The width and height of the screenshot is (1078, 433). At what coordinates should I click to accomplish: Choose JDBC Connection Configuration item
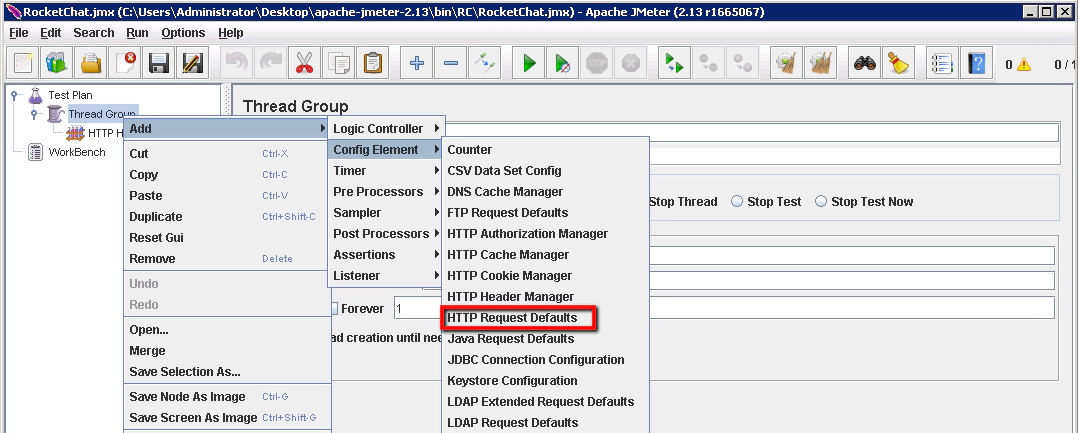(x=544, y=359)
